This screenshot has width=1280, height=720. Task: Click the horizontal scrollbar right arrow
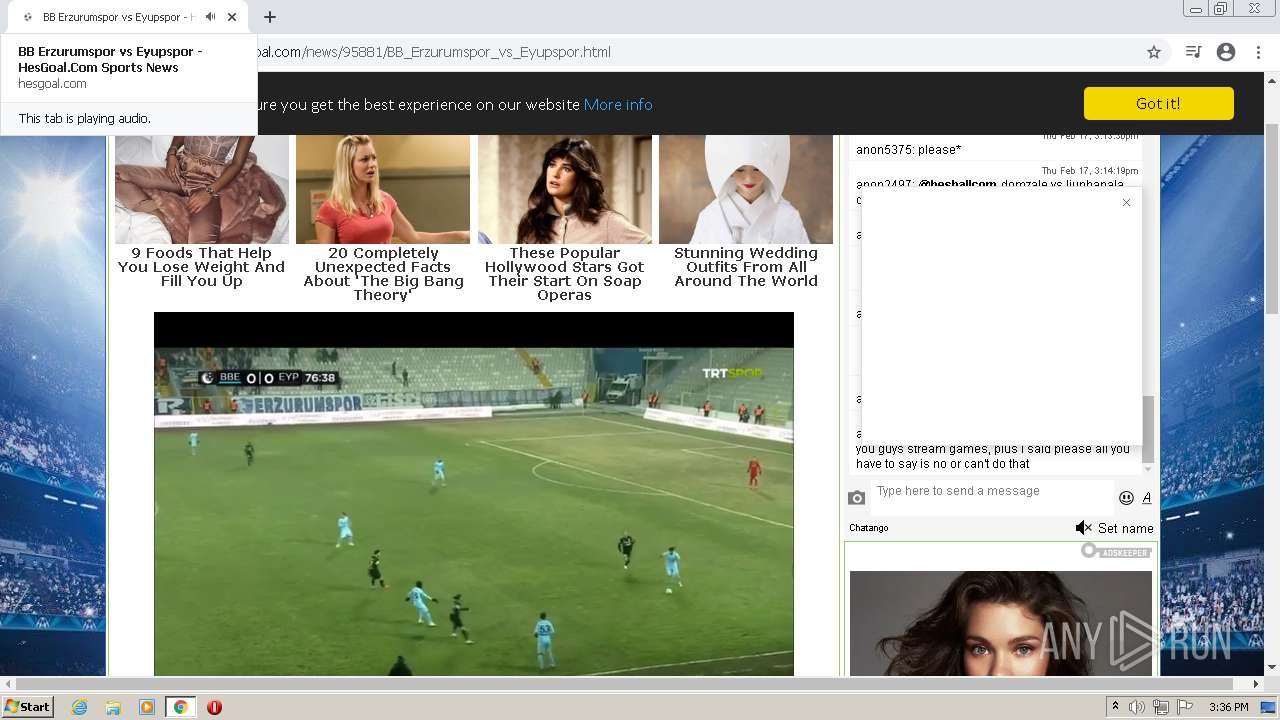tap(1256, 684)
